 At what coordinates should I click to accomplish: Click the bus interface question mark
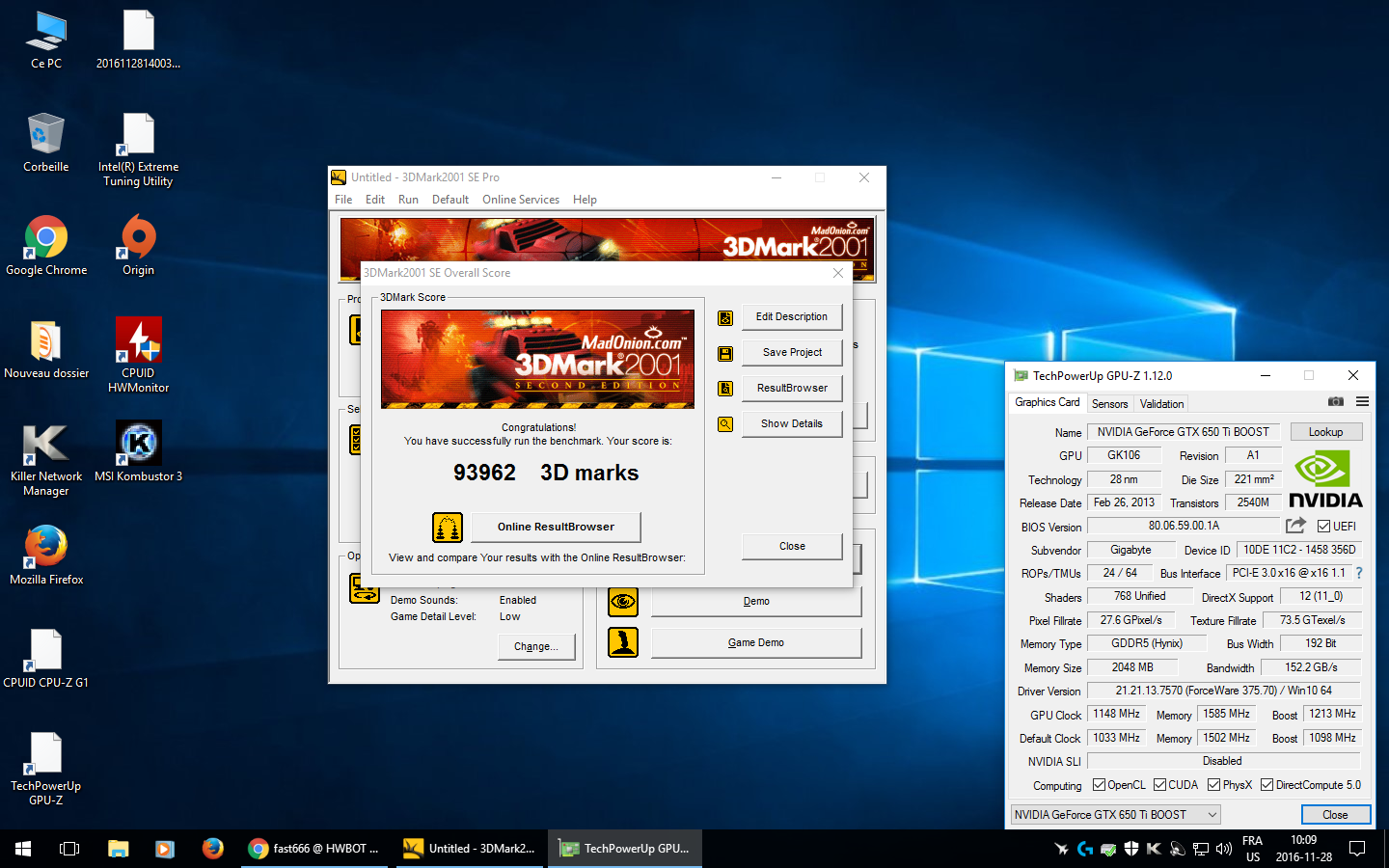pyautogui.click(x=1359, y=573)
